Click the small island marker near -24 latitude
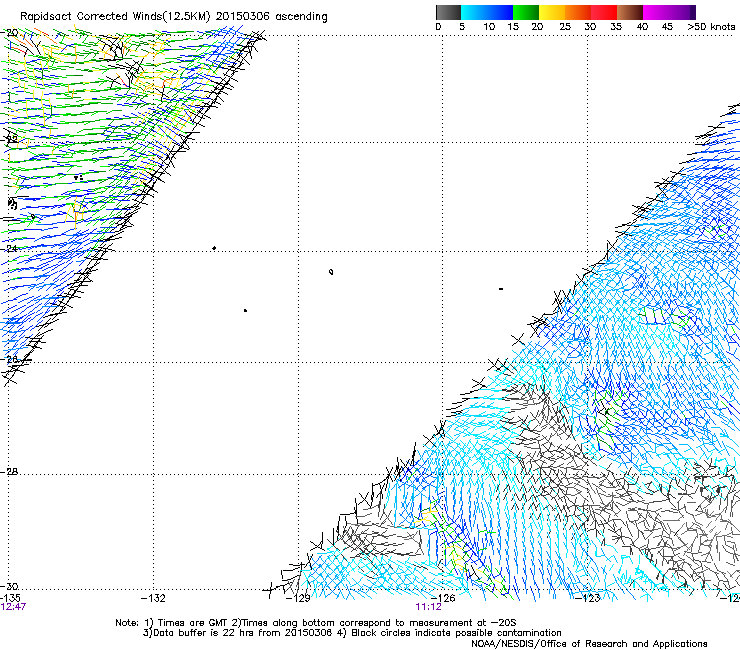740x650 pixels. pos(214,248)
